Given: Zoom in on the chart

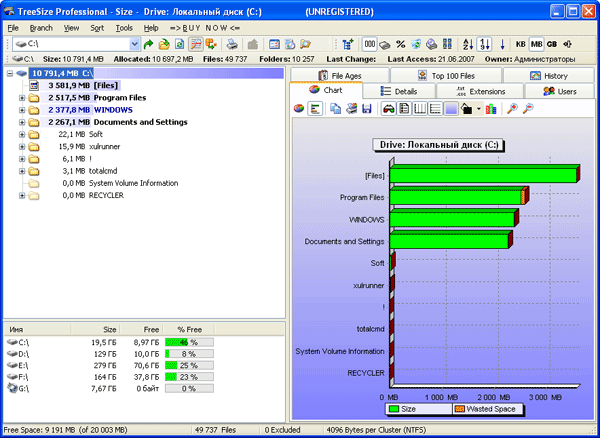Looking at the screenshot, I should 512,108.
